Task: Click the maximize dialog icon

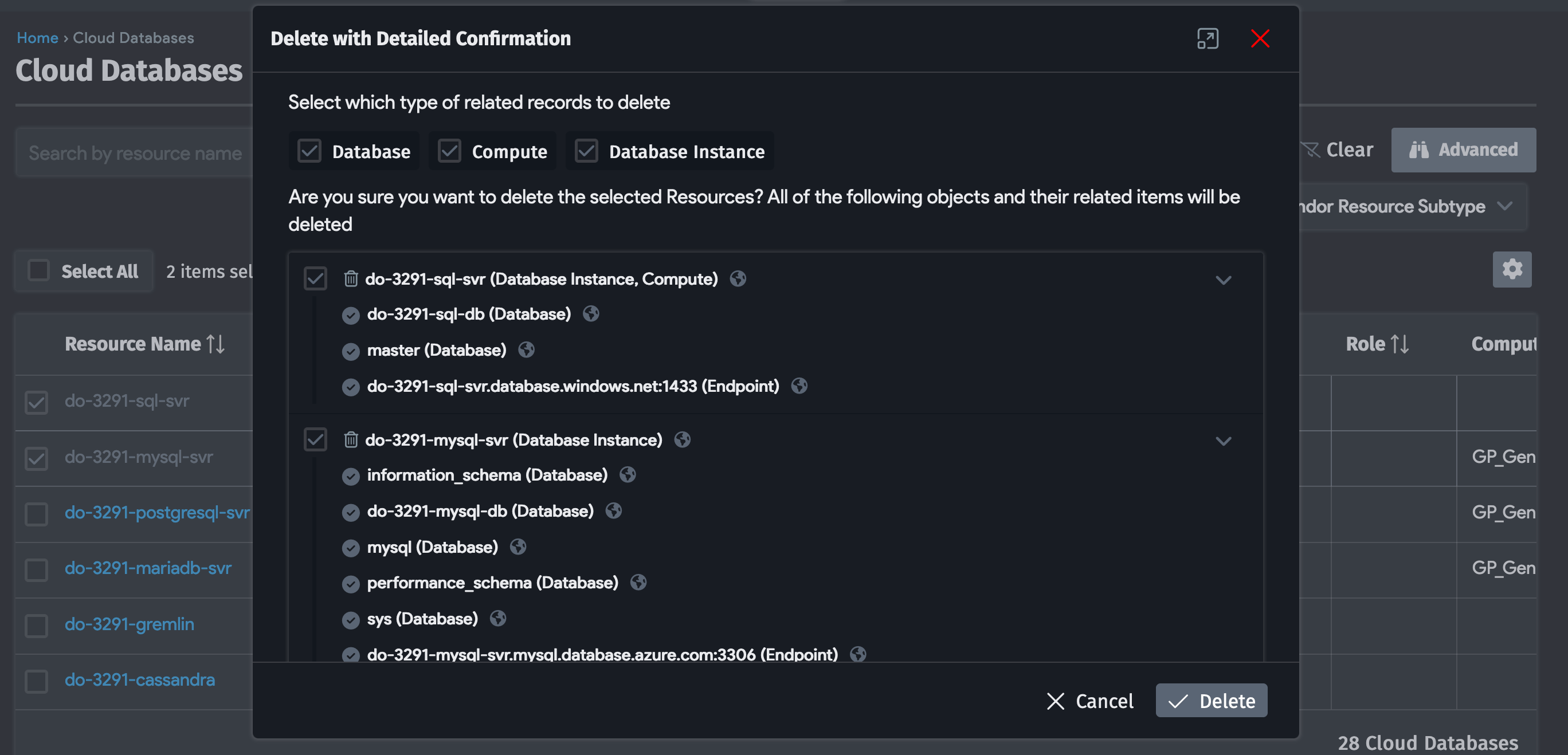Action: click(x=1207, y=39)
